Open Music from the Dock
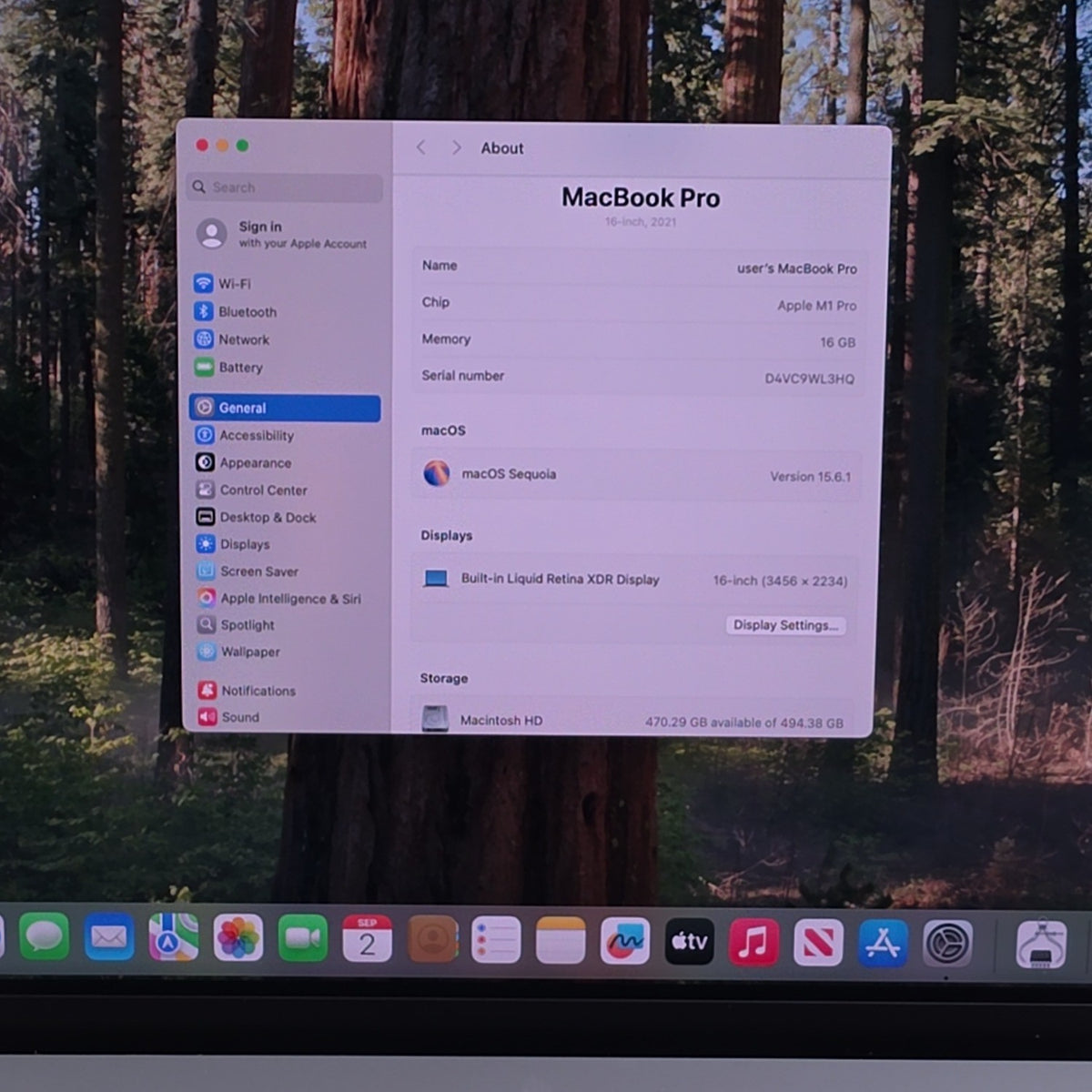 pos(753,942)
